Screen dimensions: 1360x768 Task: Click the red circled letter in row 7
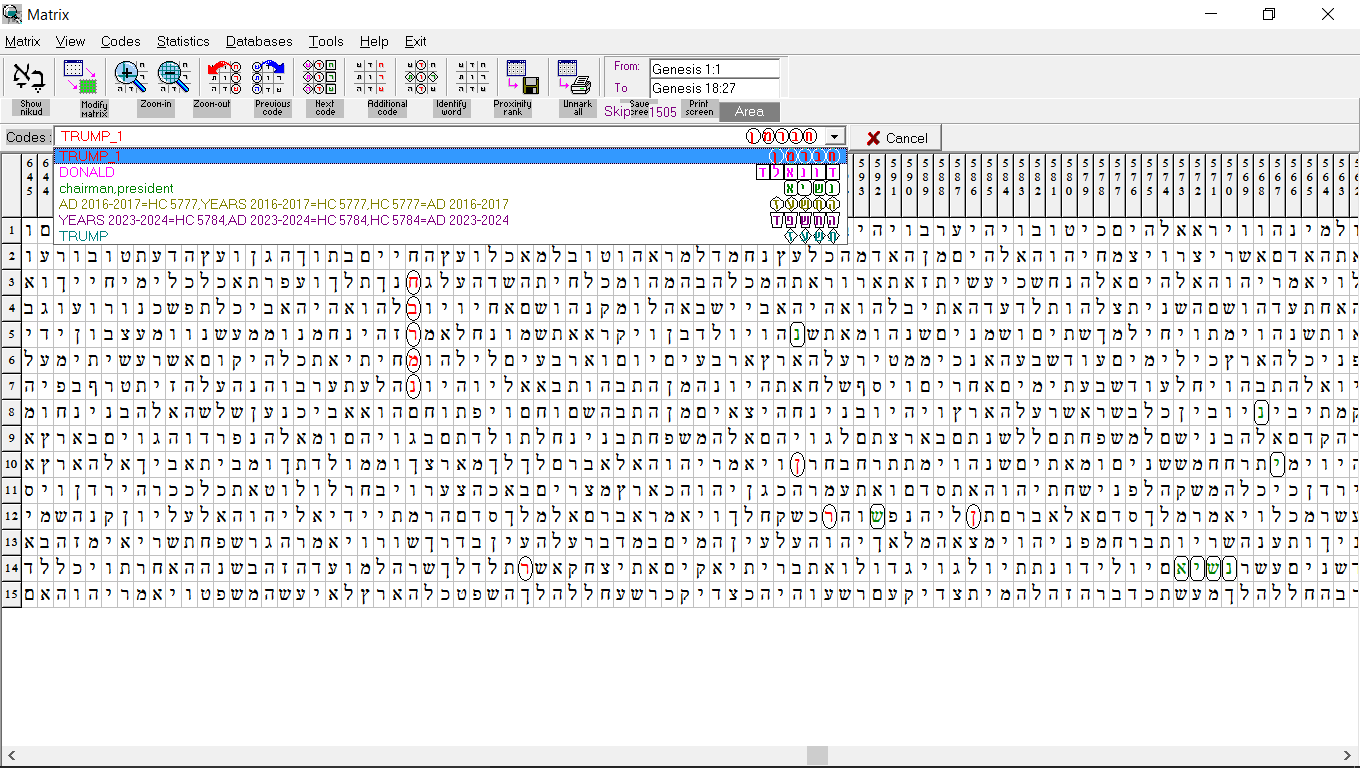coord(413,386)
